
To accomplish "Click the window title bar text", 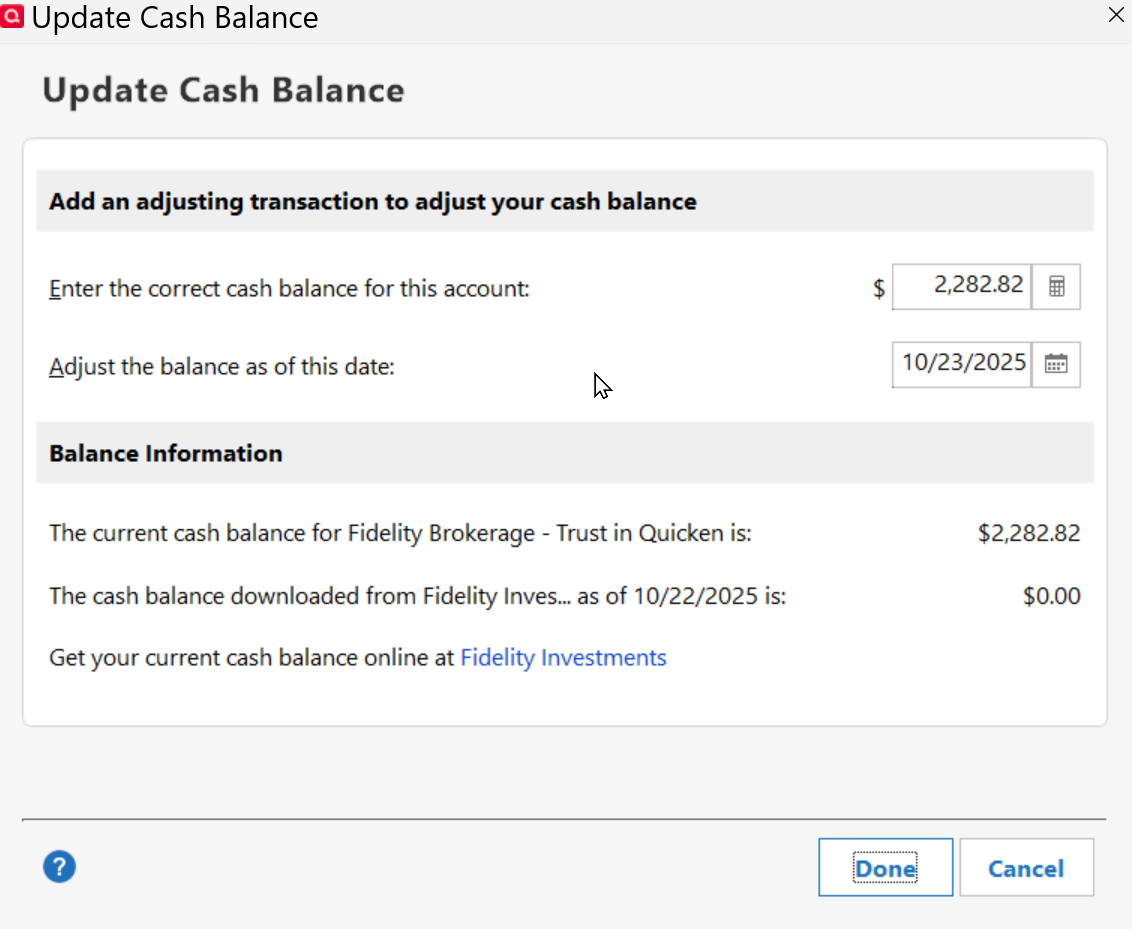I will pyautogui.click(x=175, y=18).
